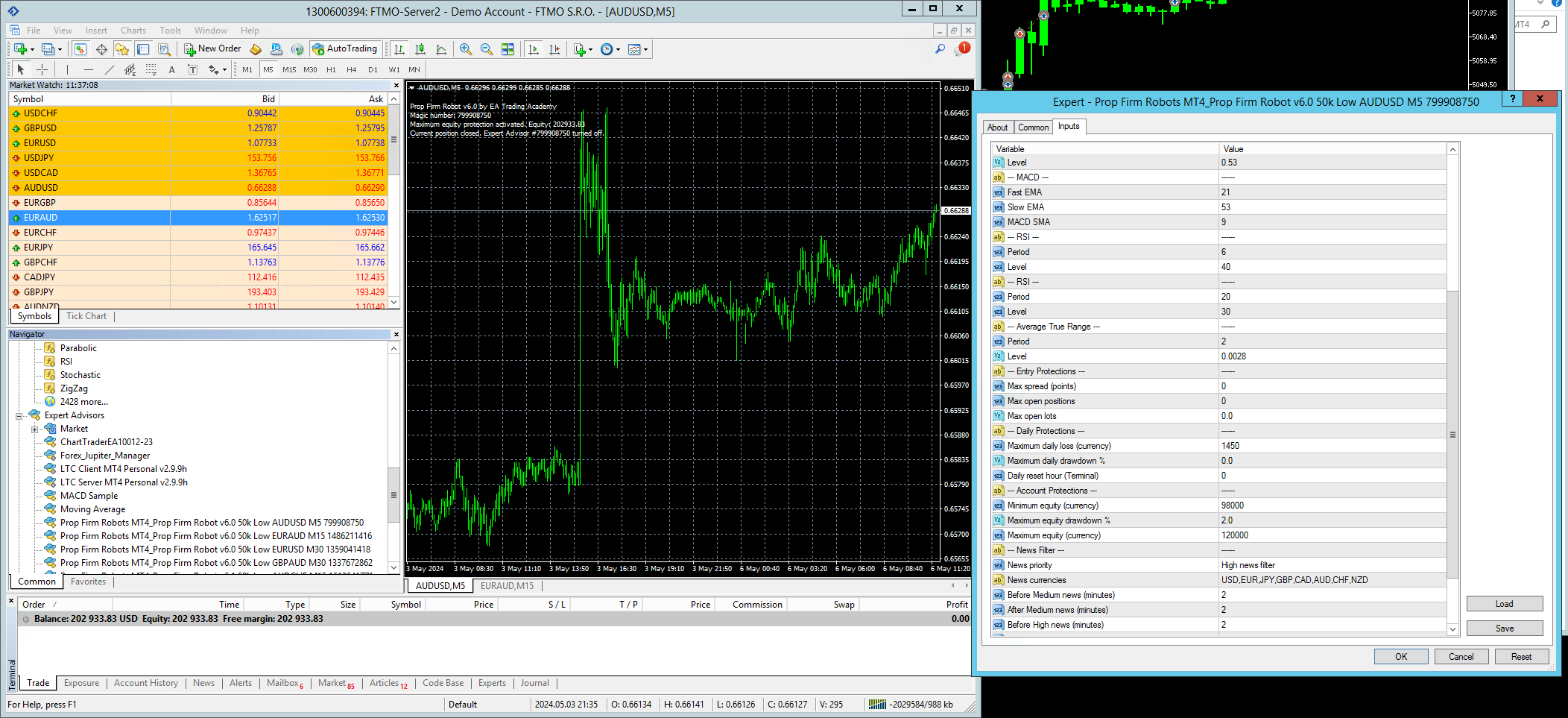Switch to the Tick Chart tab

click(x=86, y=316)
